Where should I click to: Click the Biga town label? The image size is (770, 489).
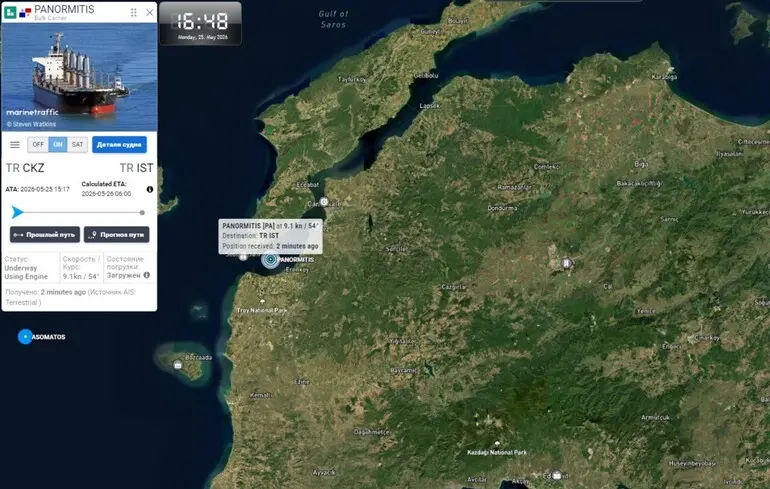pyautogui.click(x=641, y=164)
